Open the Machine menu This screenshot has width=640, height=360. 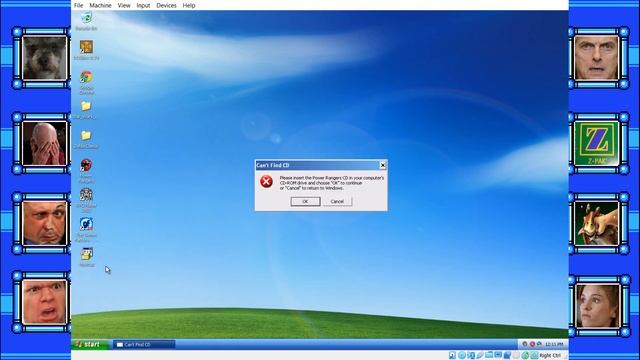[x=100, y=5]
